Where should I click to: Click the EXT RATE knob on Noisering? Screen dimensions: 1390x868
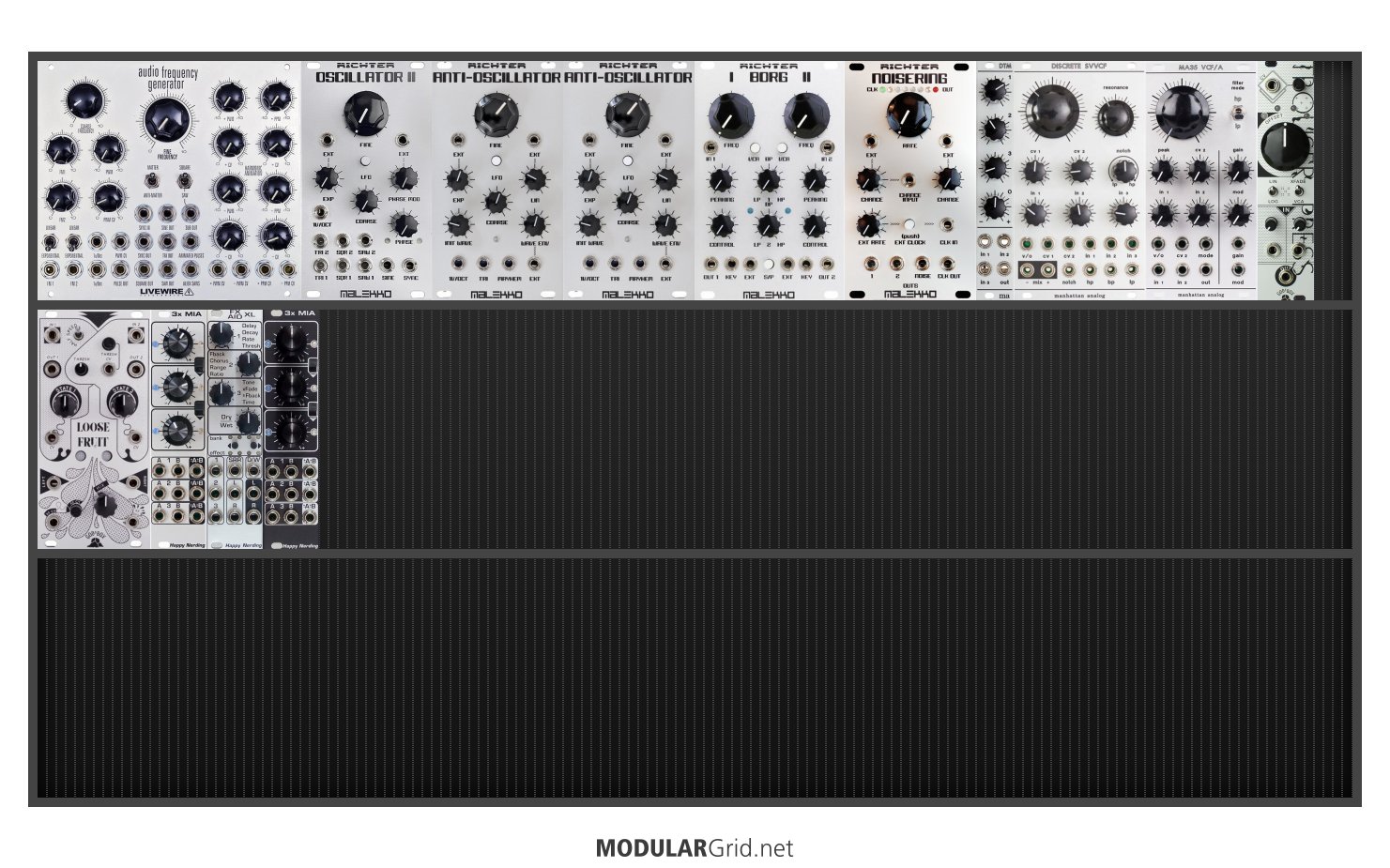[870, 224]
